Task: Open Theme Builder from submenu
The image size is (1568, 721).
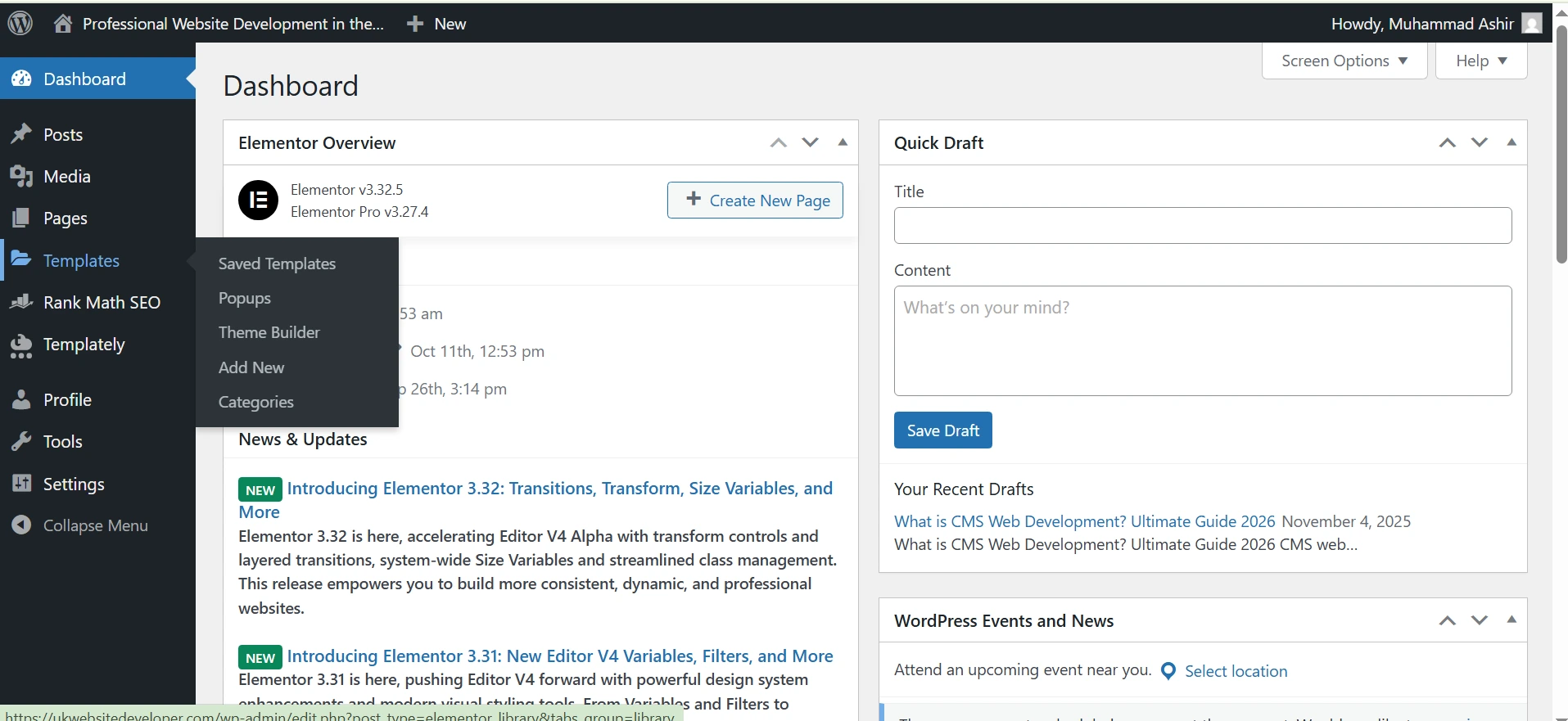Action: (269, 332)
